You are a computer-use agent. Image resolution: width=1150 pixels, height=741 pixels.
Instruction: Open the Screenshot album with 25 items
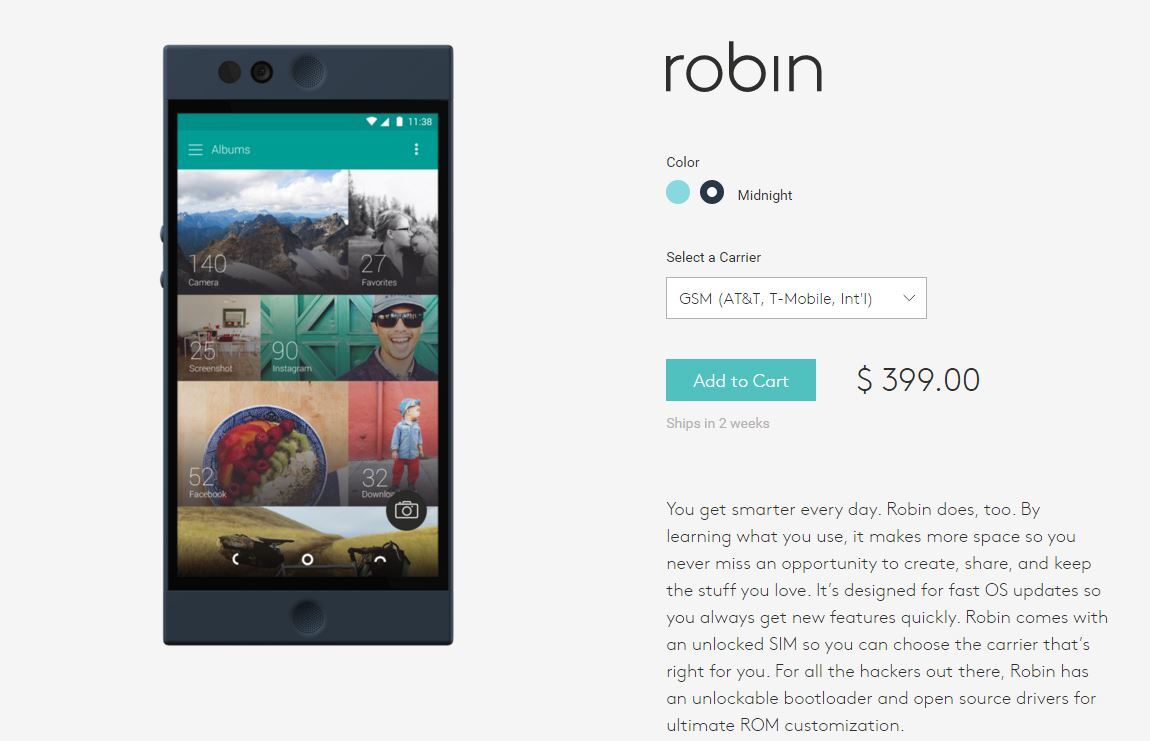(219, 338)
